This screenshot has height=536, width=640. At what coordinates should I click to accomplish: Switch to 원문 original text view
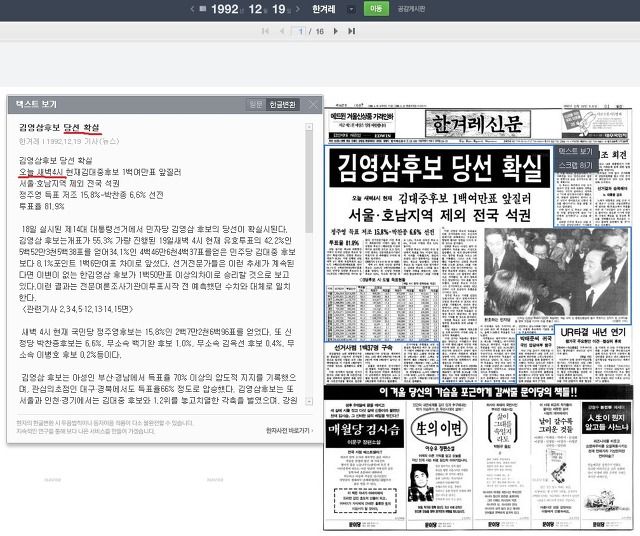click(x=256, y=105)
